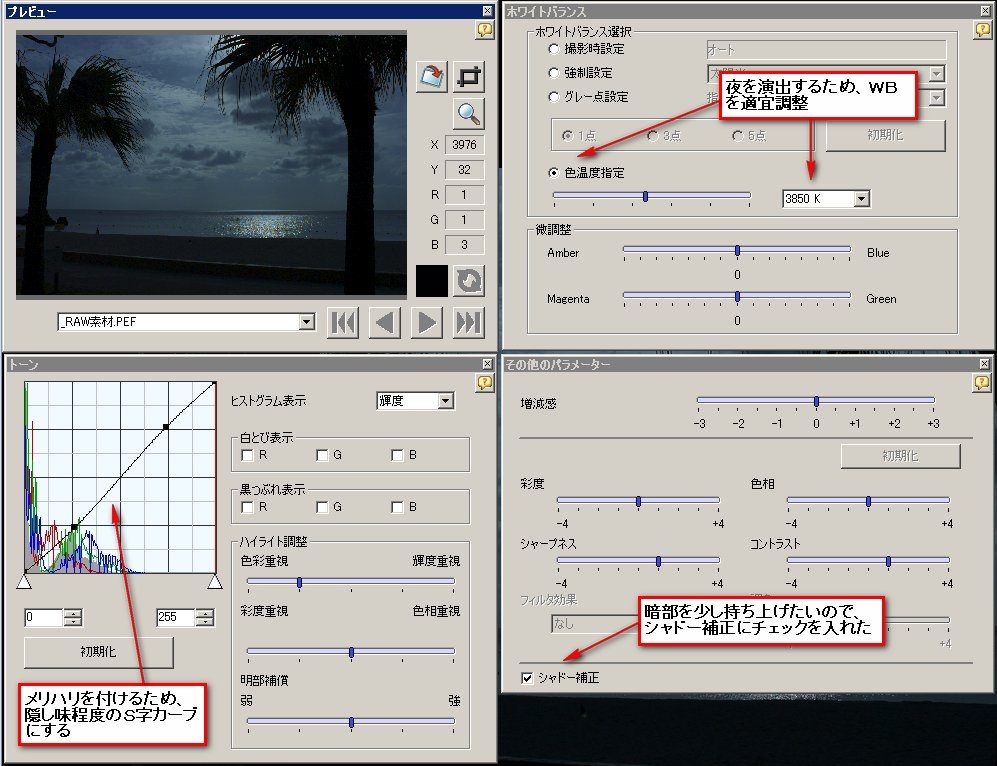Screen dimensions: 997x766
Task: Open help icon in その他のパラメーター panel
Action: [x=982, y=382]
